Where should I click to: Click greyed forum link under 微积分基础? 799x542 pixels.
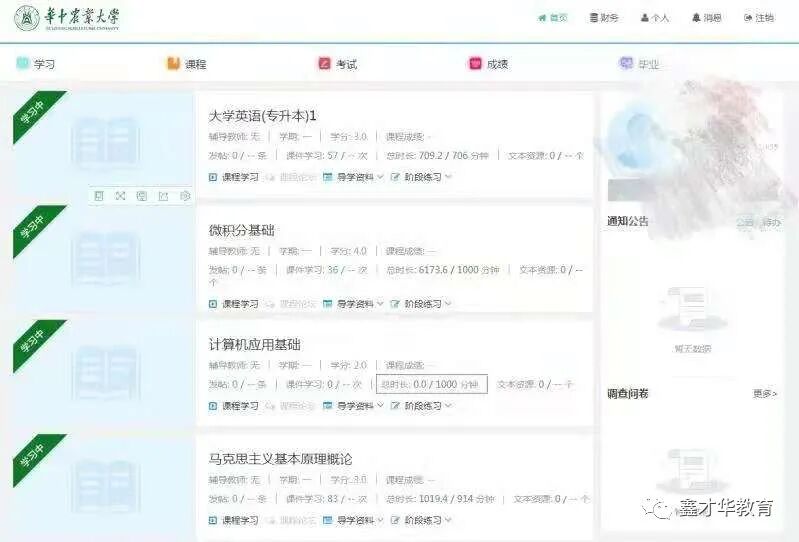[291, 304]
